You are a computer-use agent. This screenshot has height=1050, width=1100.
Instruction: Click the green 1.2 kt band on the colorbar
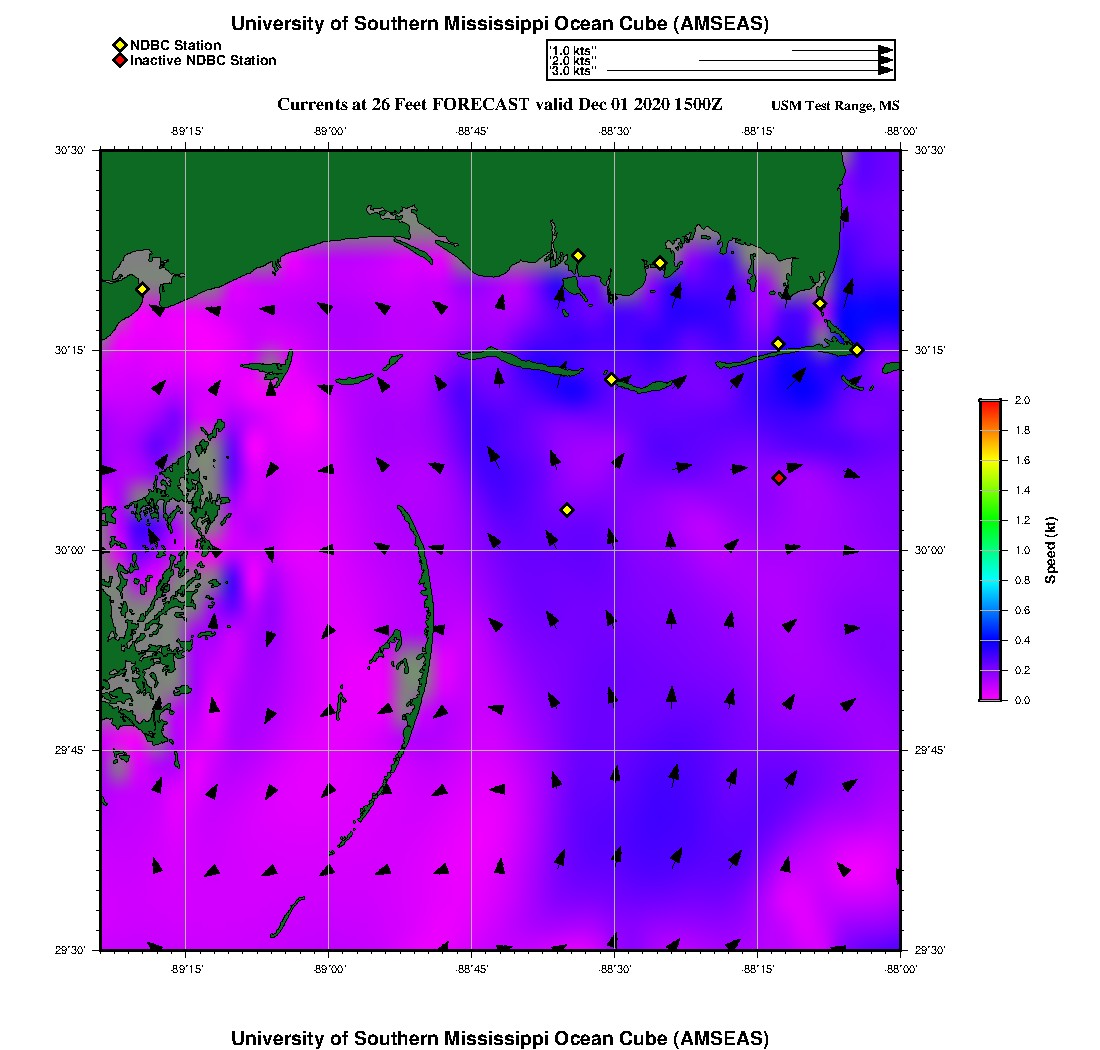[989, 520]
